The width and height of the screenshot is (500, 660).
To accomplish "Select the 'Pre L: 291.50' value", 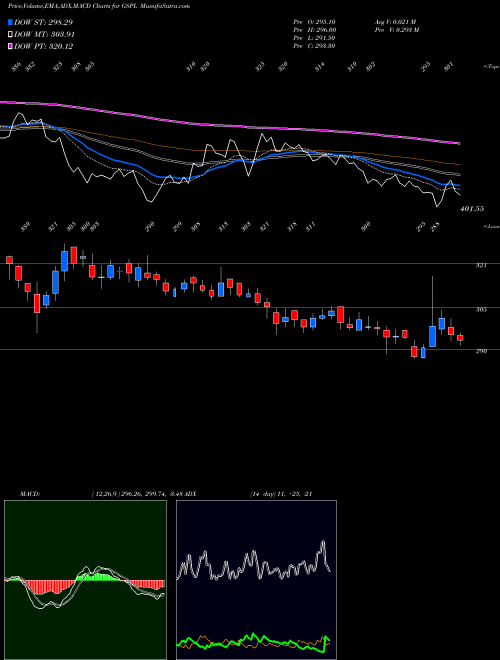I will point(314,38).
